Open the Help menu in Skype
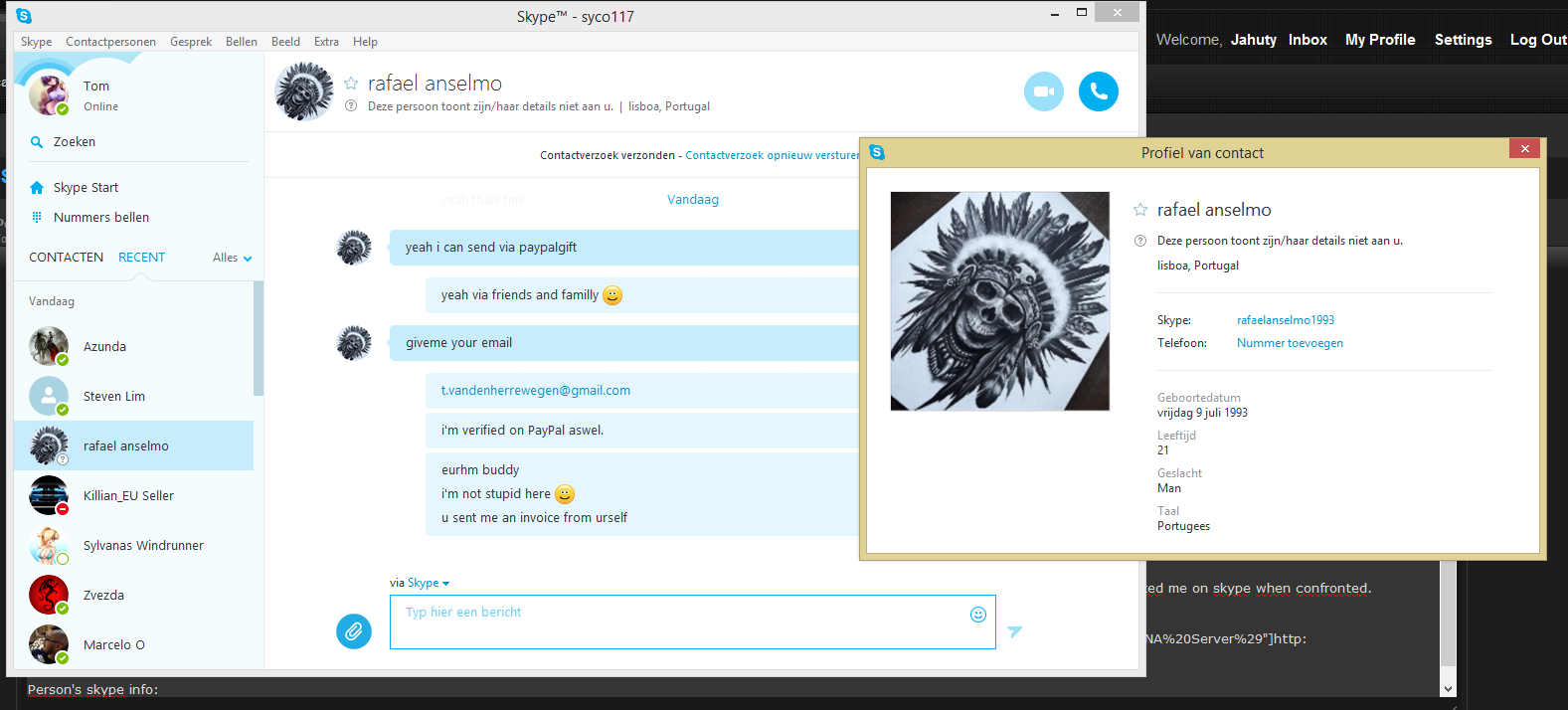This screenshot has height=710, width=1568. point(365,42)
